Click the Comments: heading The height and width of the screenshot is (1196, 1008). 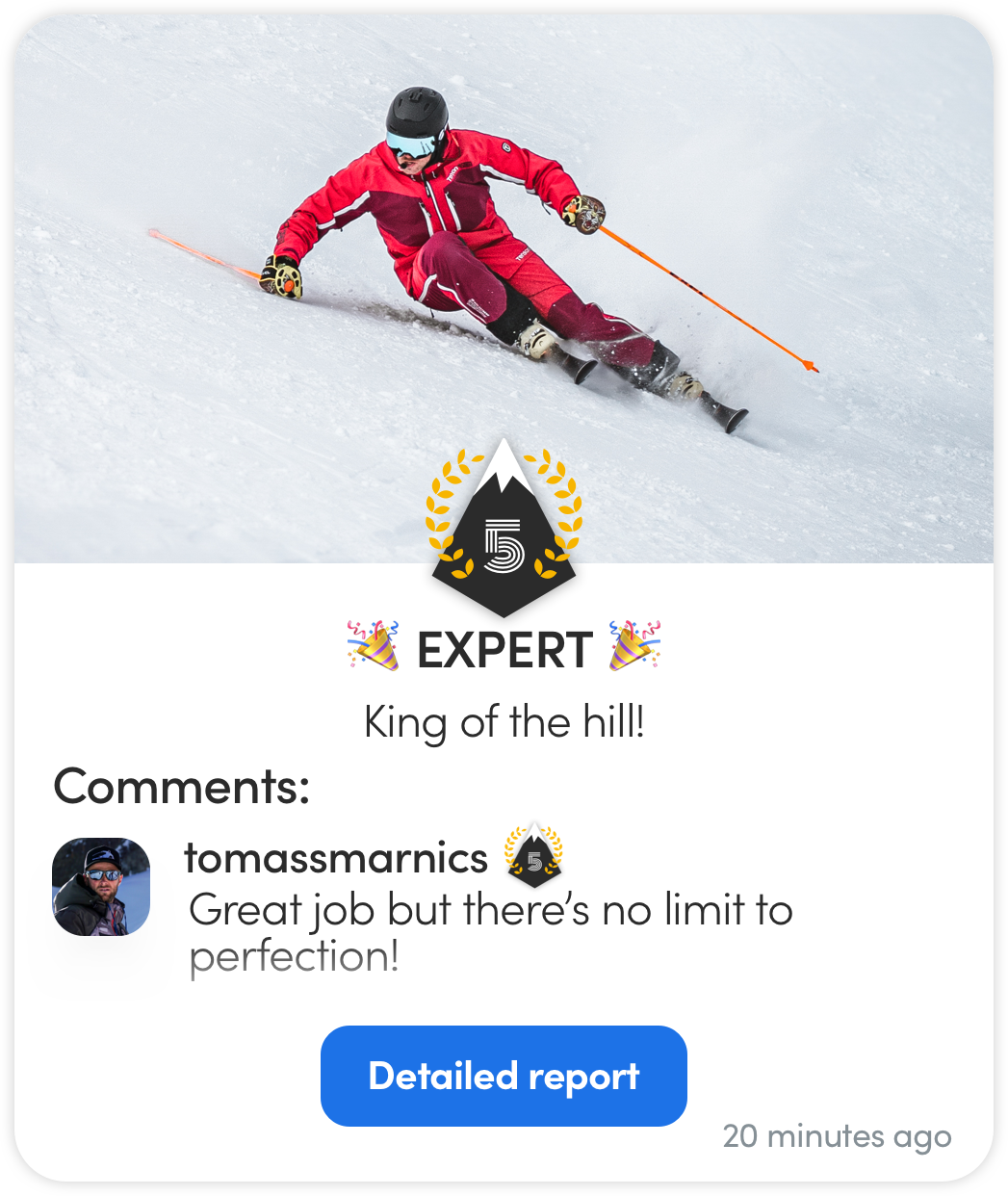tap(182, 786)
